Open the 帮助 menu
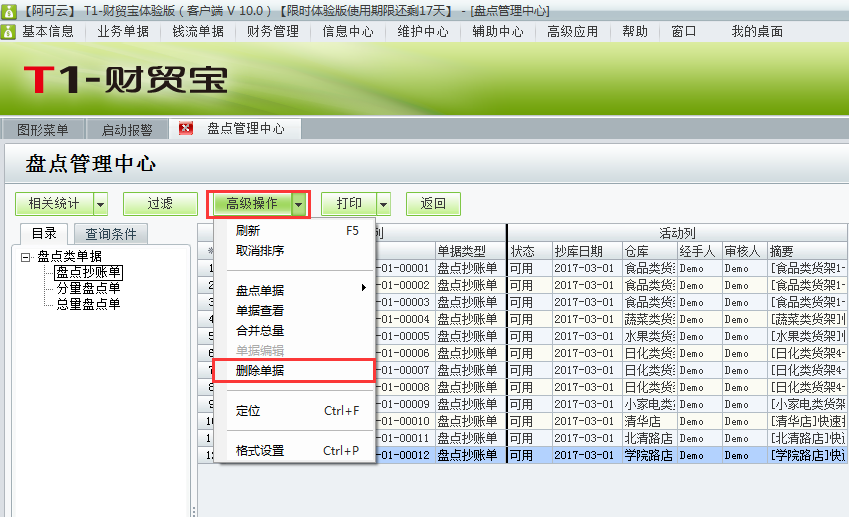849x517 pixels. coord(635,31)
